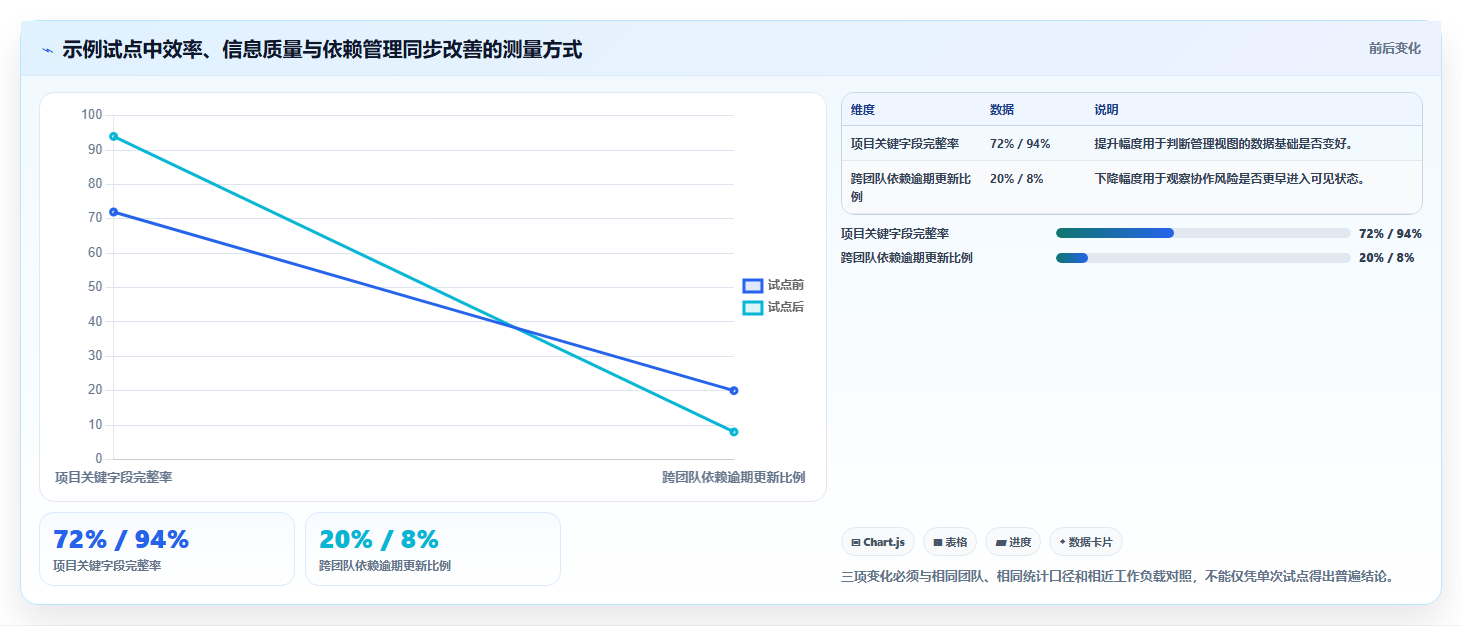Click table cell 跨团队依赖逾期更新比例
The width and height of the screenshot is (1462, 626).
click(x=911, y=187)
